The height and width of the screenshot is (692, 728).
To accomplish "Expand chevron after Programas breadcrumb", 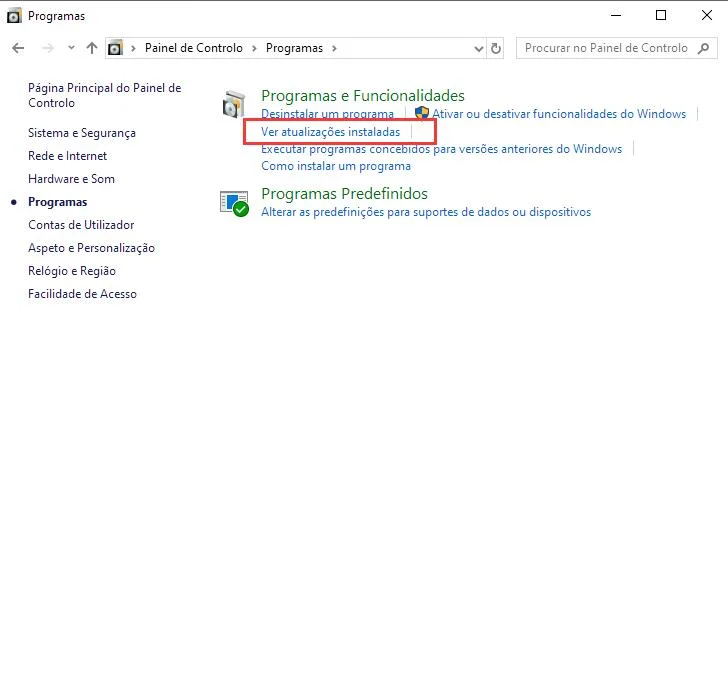I will (x=334, y=48).
